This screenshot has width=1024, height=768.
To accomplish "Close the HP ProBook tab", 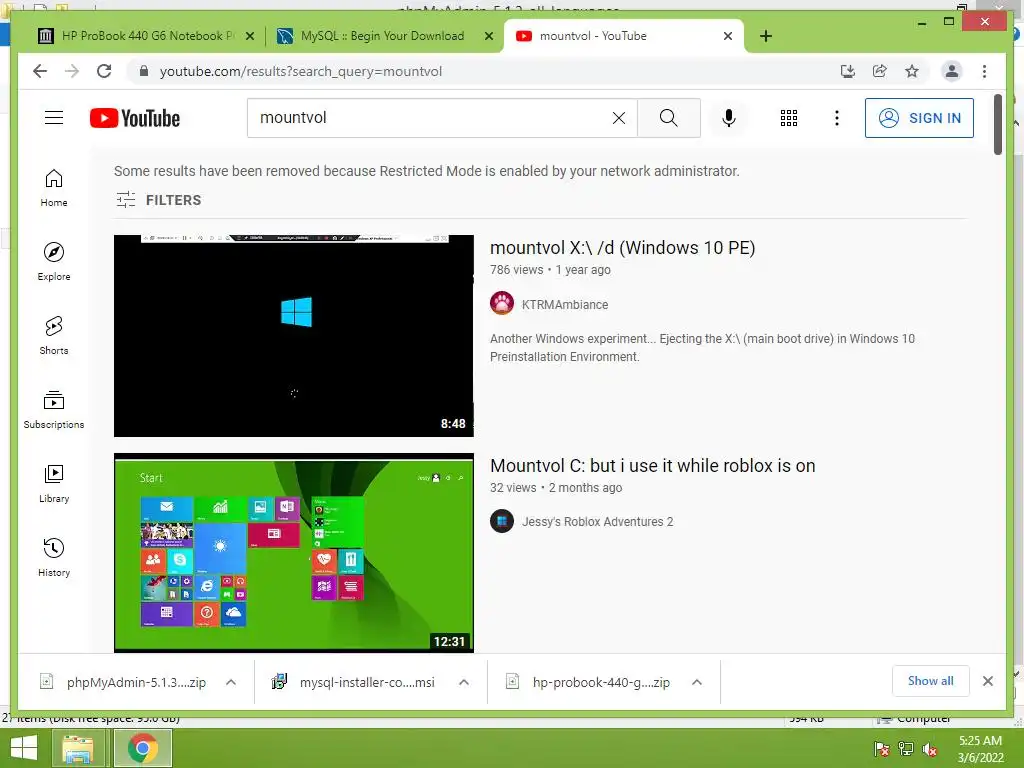I will (249, 36).
